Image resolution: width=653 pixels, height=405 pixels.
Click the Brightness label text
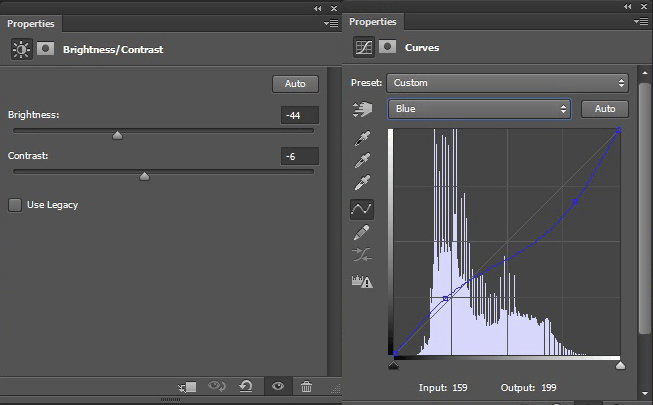pyautogui.click(x=34, y=115)
